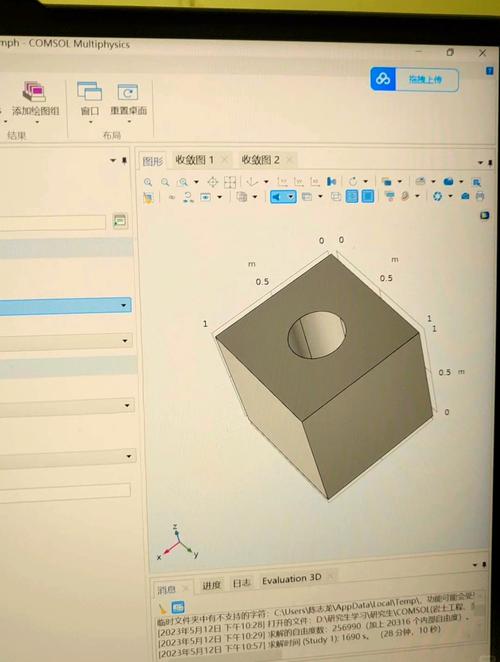
Task: Go to the default 3D view
Action: [252, 182]
